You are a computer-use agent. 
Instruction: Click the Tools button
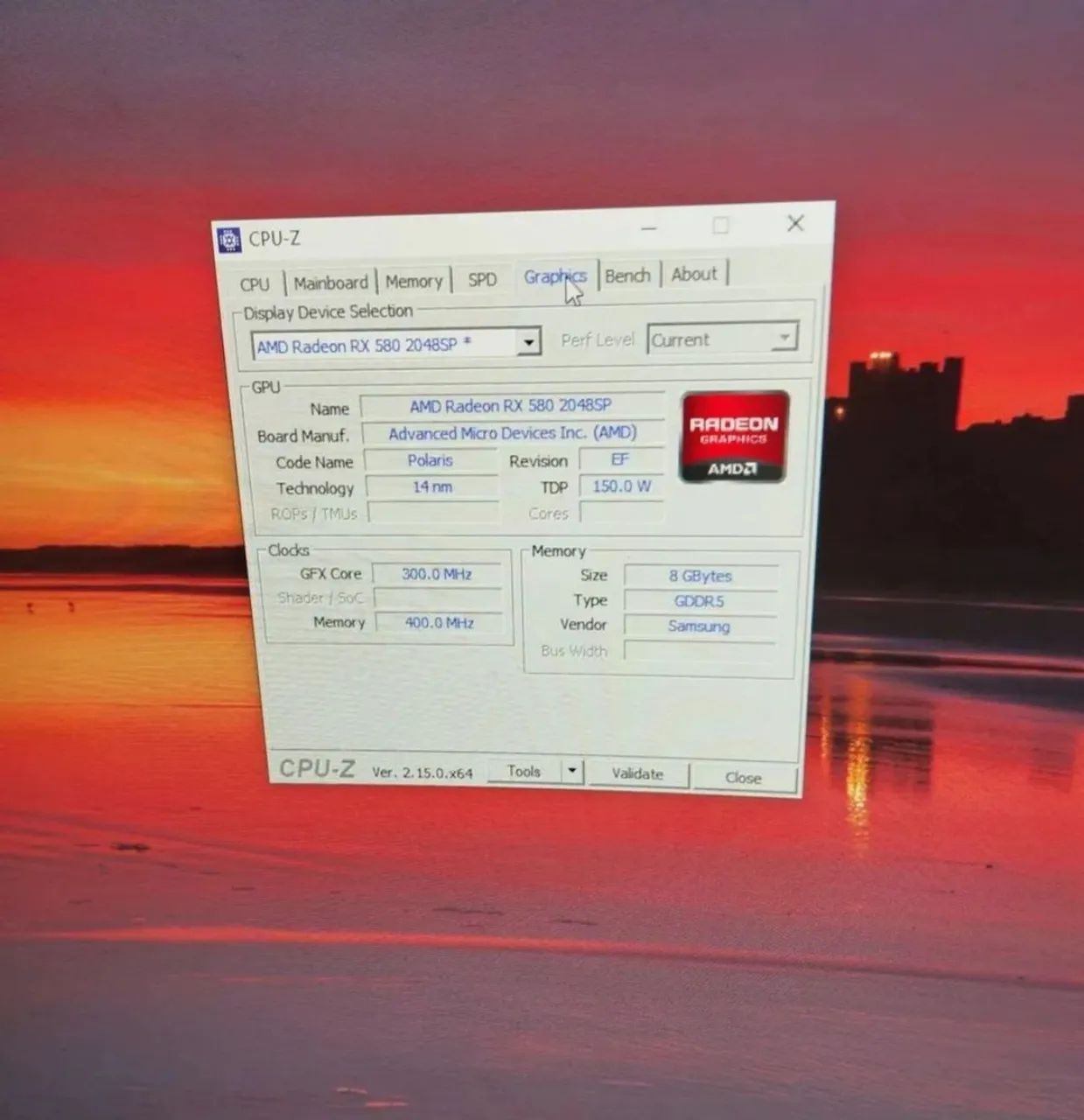click(524, 771)
